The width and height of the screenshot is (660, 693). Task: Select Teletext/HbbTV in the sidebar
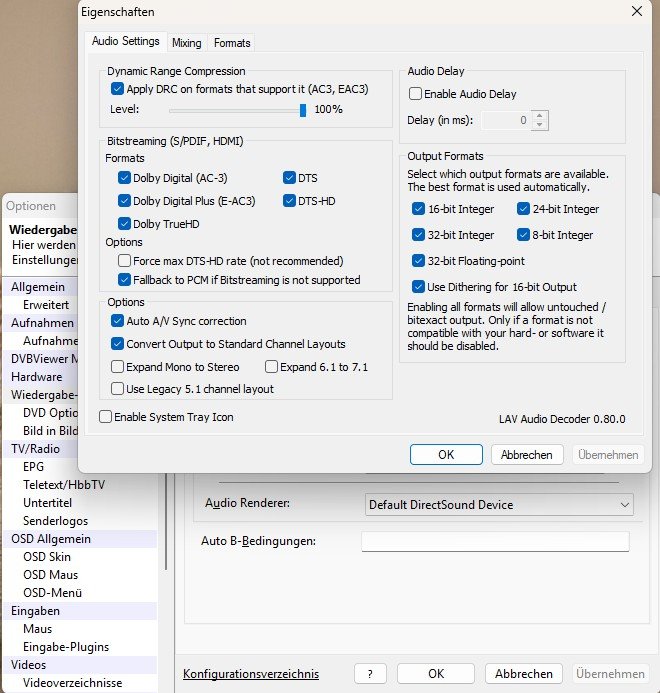pyautogui.click(x=62, y=485)
